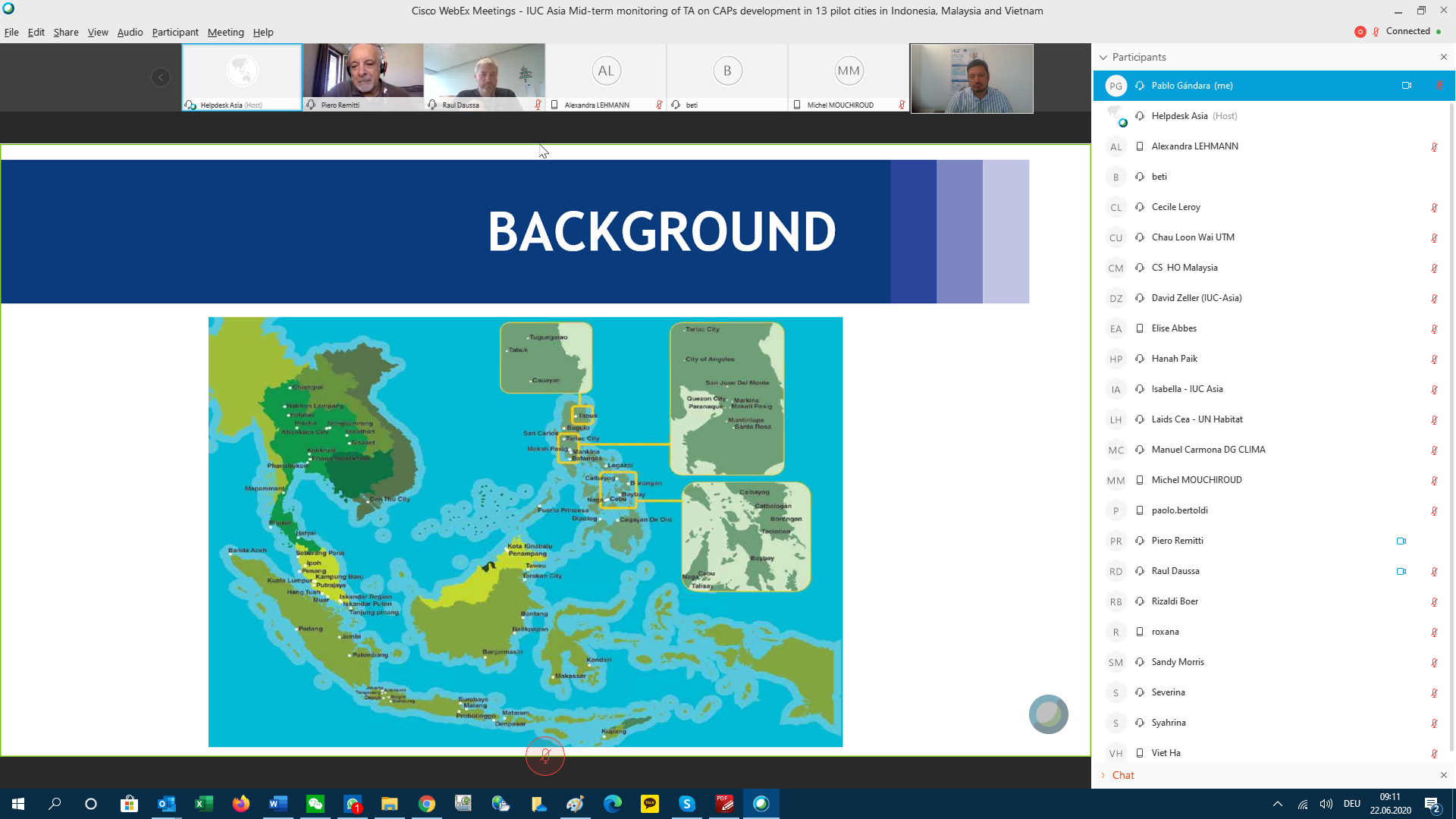Click the light lavender color block

[x=1006, y=231]
